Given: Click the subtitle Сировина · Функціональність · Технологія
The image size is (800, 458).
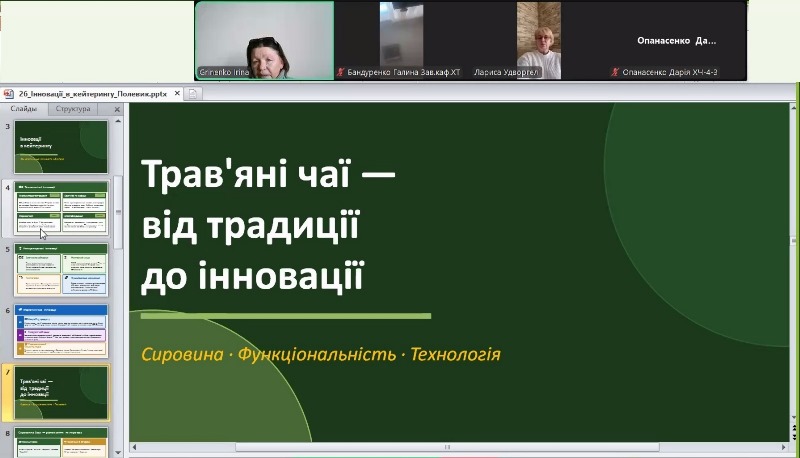Looking at the screenshot, I should (x=320, y=354).
